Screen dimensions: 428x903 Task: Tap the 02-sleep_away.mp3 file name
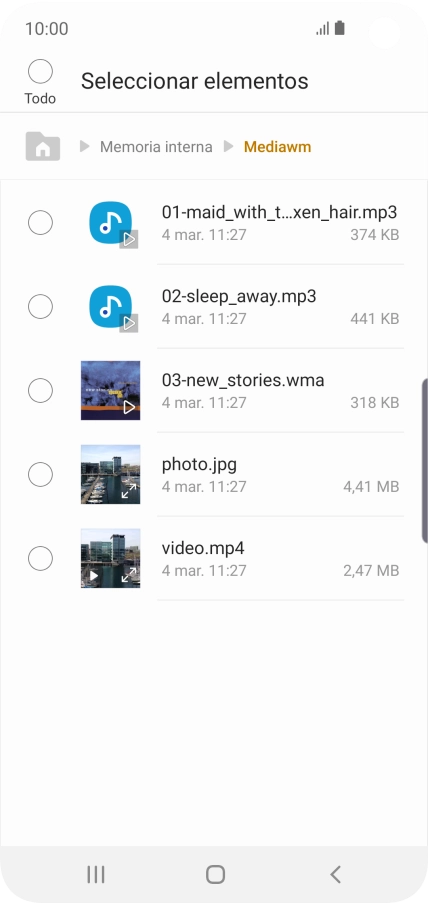click(239, 297)
